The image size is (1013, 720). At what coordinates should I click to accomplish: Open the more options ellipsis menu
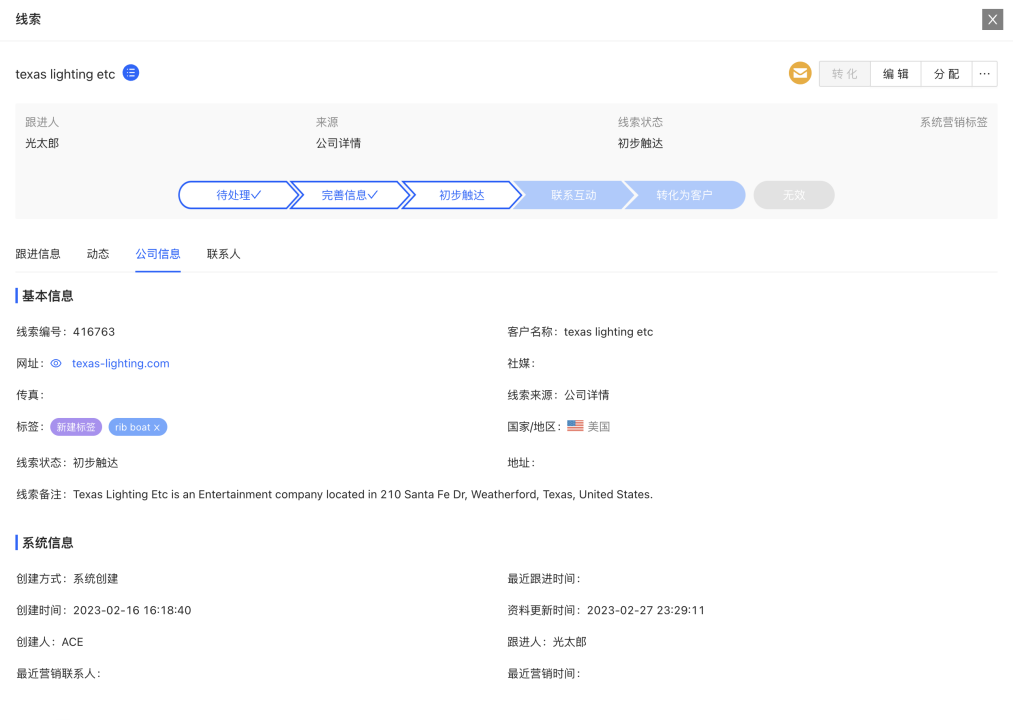[984, 74]
